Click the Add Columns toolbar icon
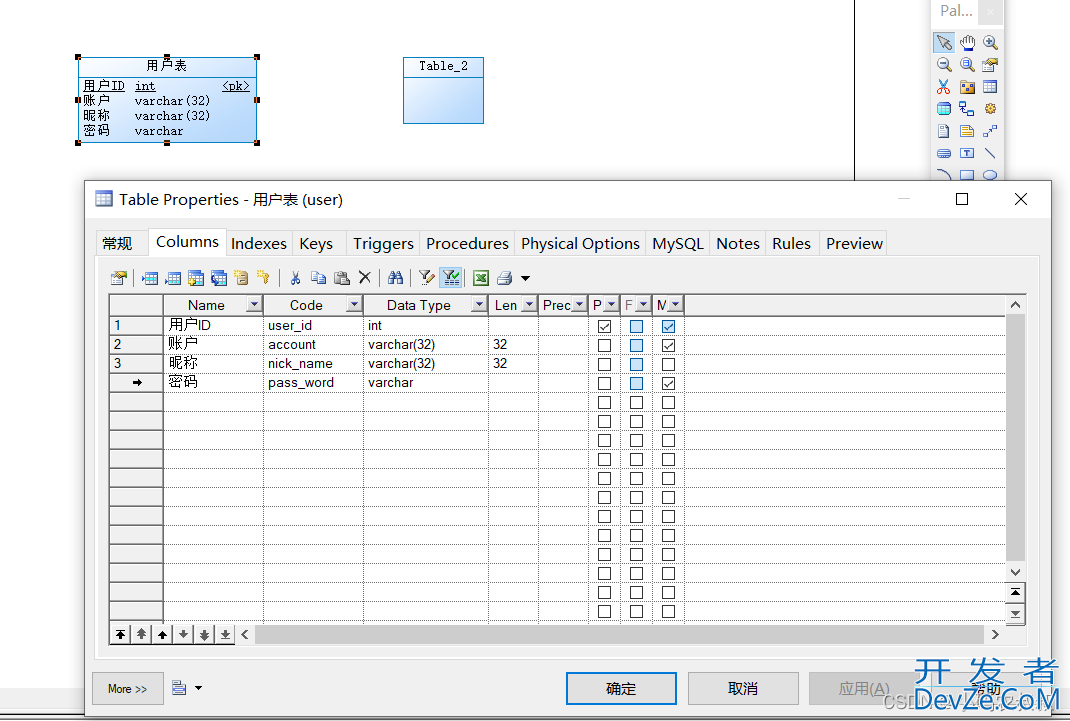 click(x=196, y=278)
